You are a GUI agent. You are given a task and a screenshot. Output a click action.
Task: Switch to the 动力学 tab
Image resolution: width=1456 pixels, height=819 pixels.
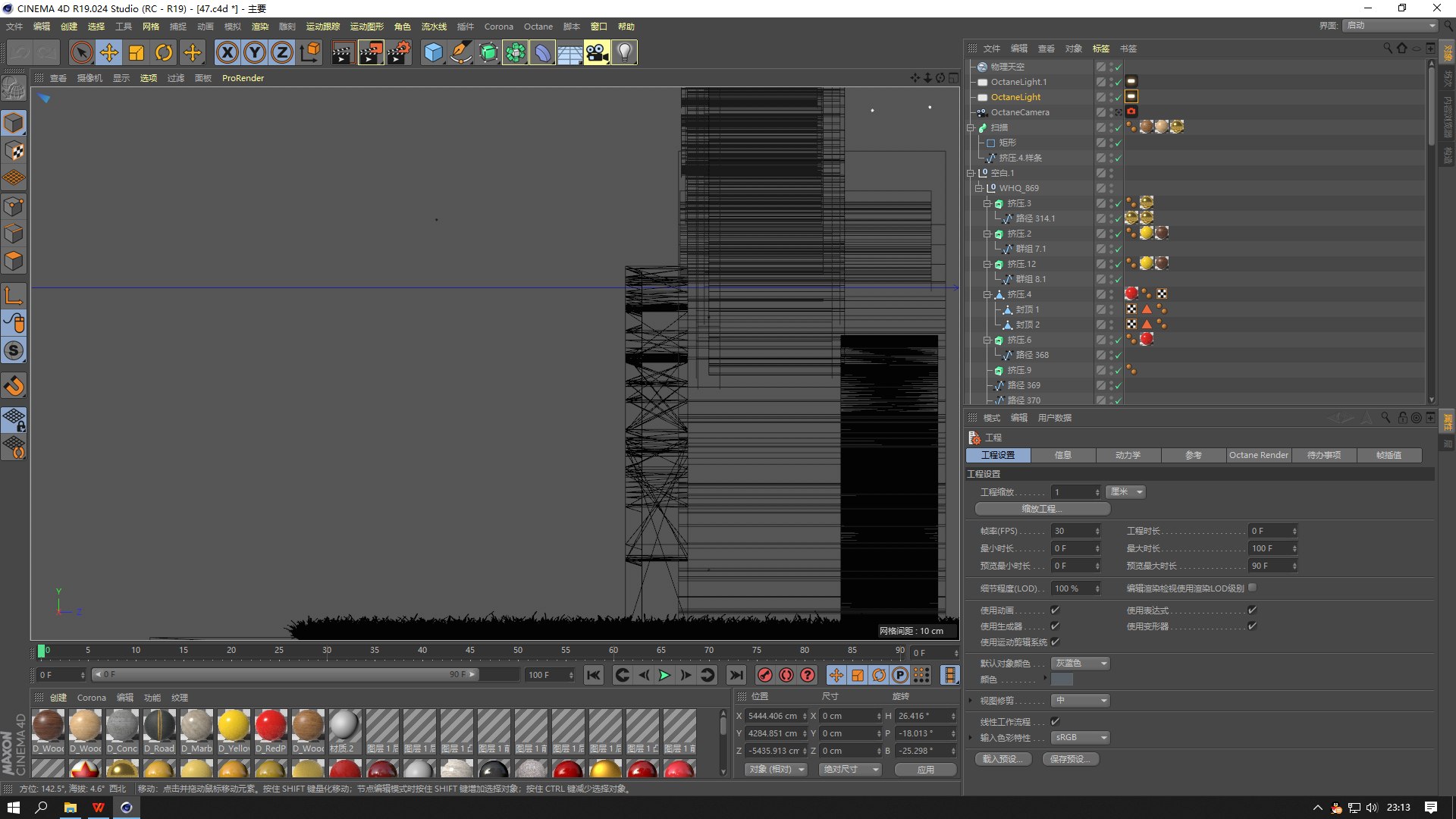click(x=1128, y=455)
